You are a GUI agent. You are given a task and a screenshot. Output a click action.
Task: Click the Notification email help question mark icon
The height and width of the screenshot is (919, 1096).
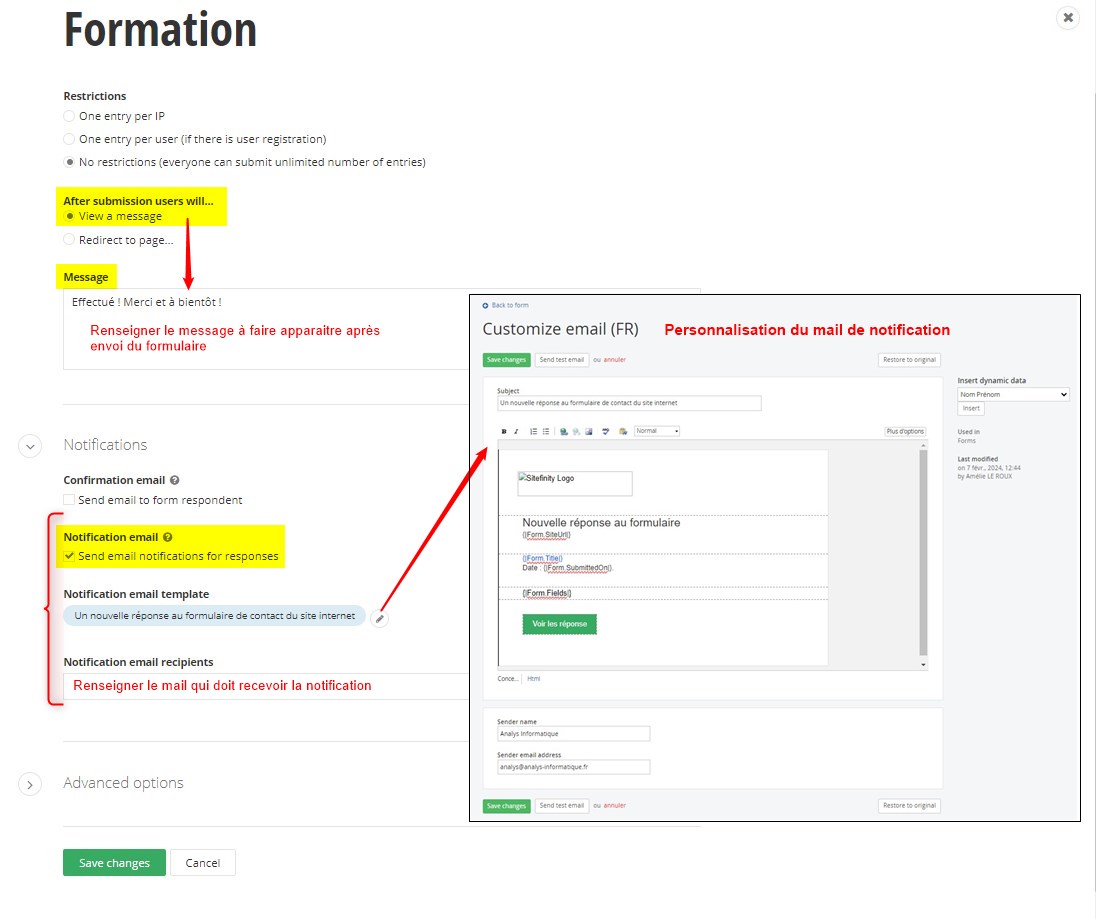pos(167,537)
